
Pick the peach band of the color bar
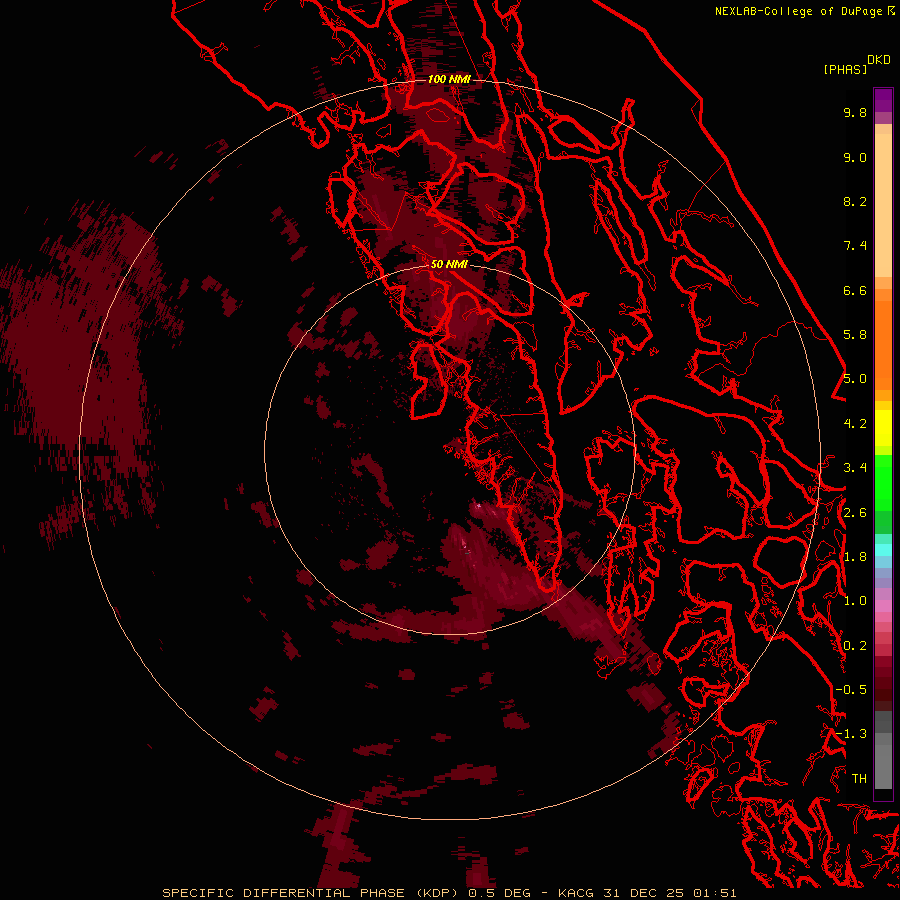[x=883, y=205]
